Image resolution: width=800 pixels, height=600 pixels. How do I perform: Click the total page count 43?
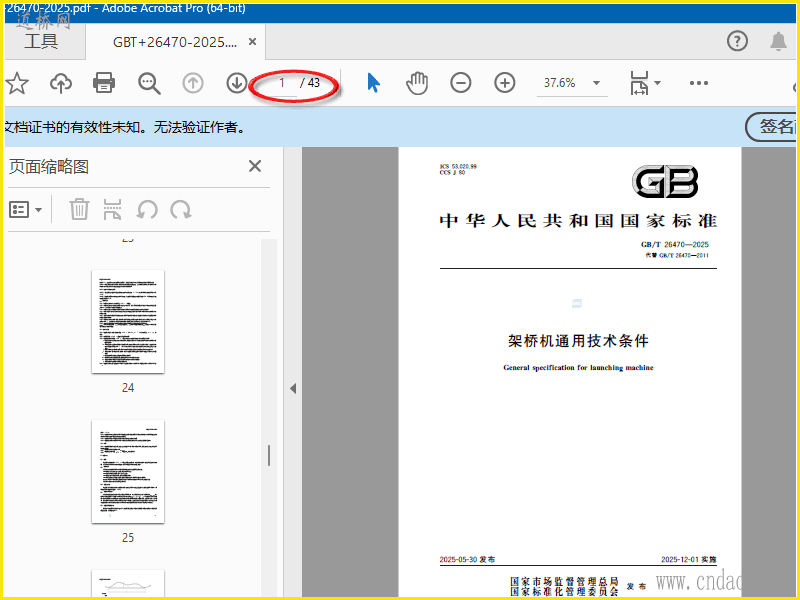(314, 83)
